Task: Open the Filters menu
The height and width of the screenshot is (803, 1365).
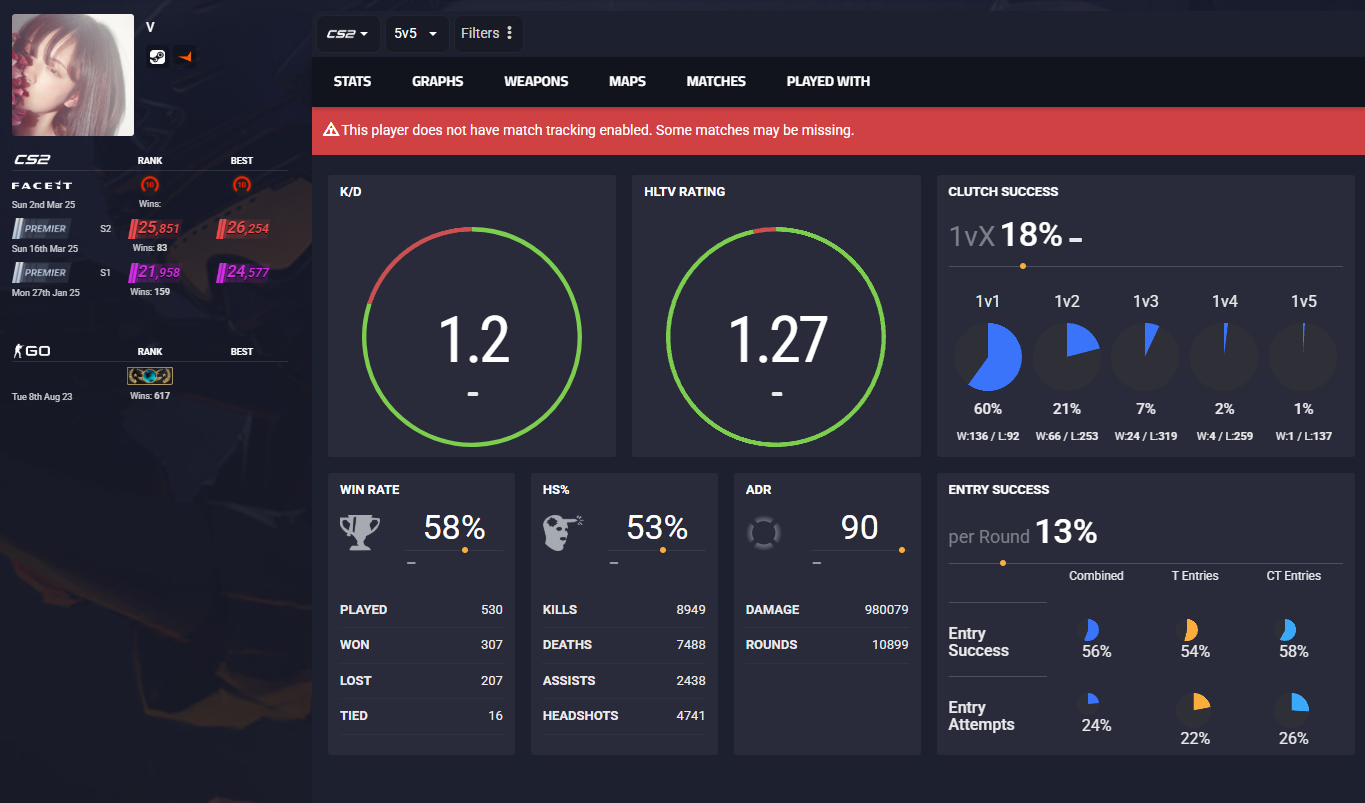Action: (x=488, y=33)
